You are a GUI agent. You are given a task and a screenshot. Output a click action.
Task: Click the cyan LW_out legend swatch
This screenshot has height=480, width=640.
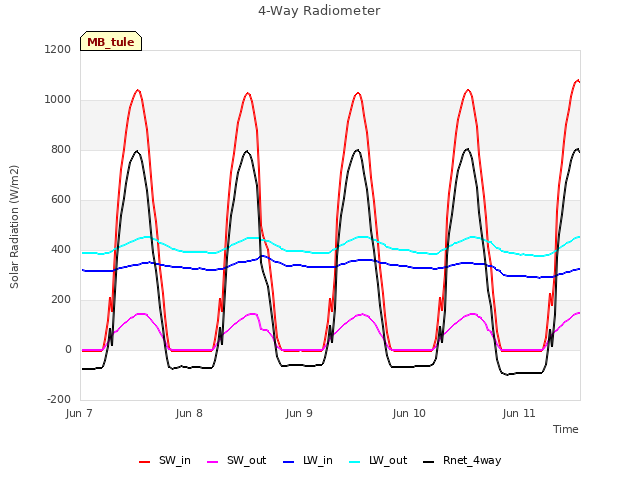[x=355, y=462]
